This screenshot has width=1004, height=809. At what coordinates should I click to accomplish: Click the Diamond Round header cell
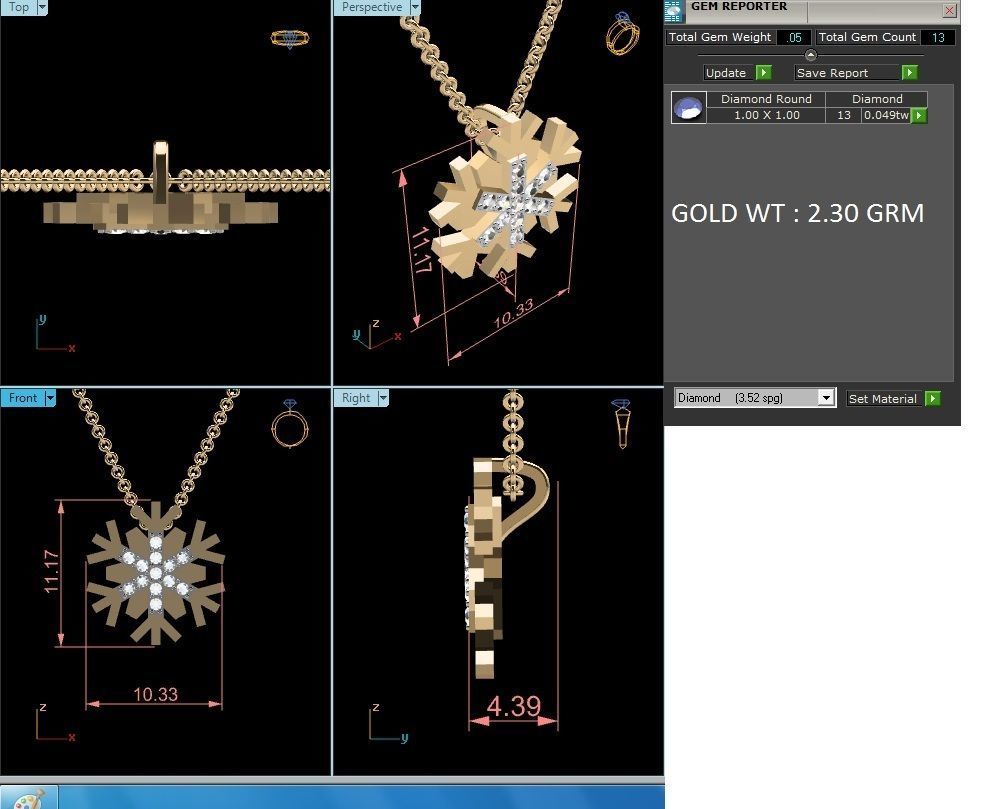click(x=766, y=99)
